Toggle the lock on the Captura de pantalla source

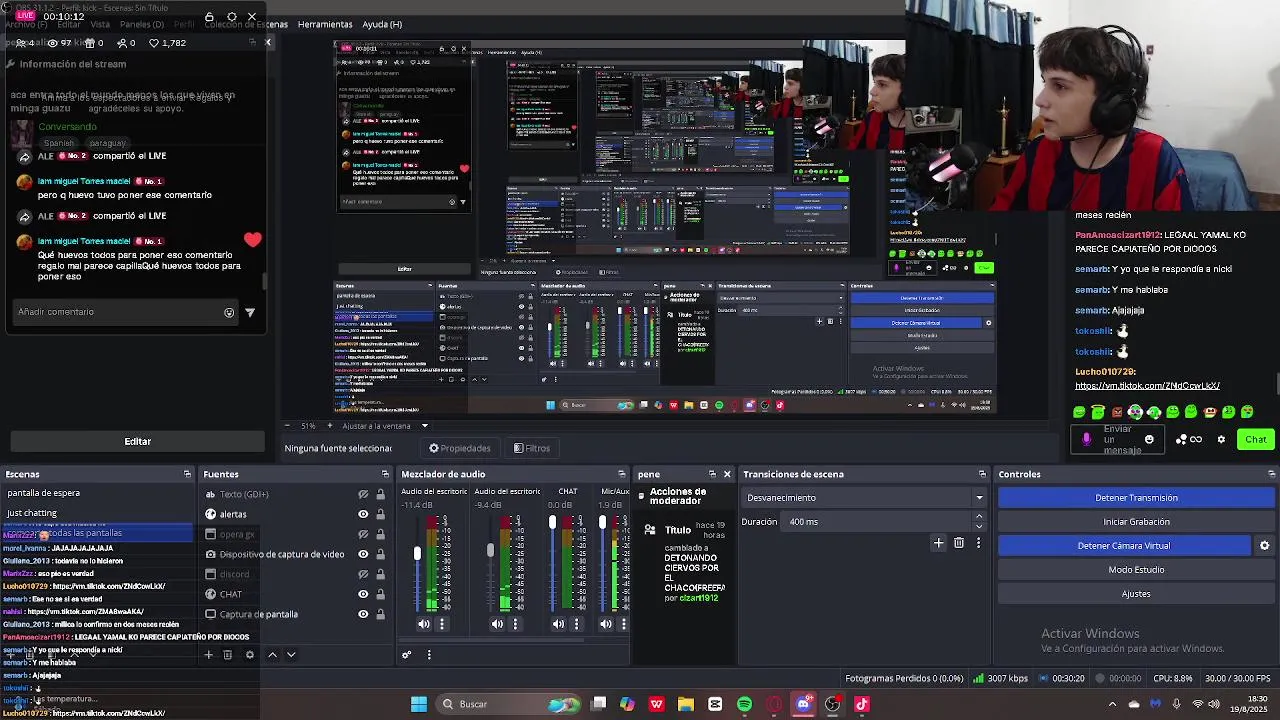pos(380,614)
